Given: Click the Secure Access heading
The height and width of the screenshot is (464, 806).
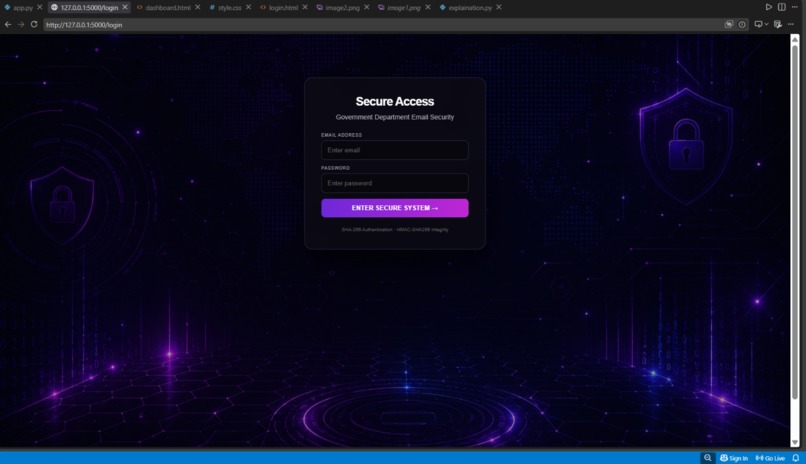Looking at the screenshot, I should pyautogui.click(x=395, y=101).
